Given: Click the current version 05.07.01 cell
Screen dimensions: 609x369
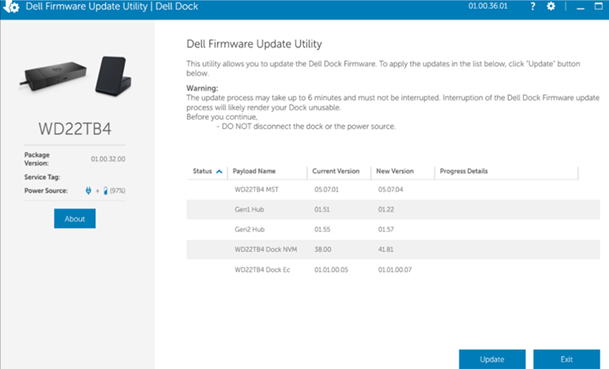Looking at the screenshot, I should tap(326, 190).
